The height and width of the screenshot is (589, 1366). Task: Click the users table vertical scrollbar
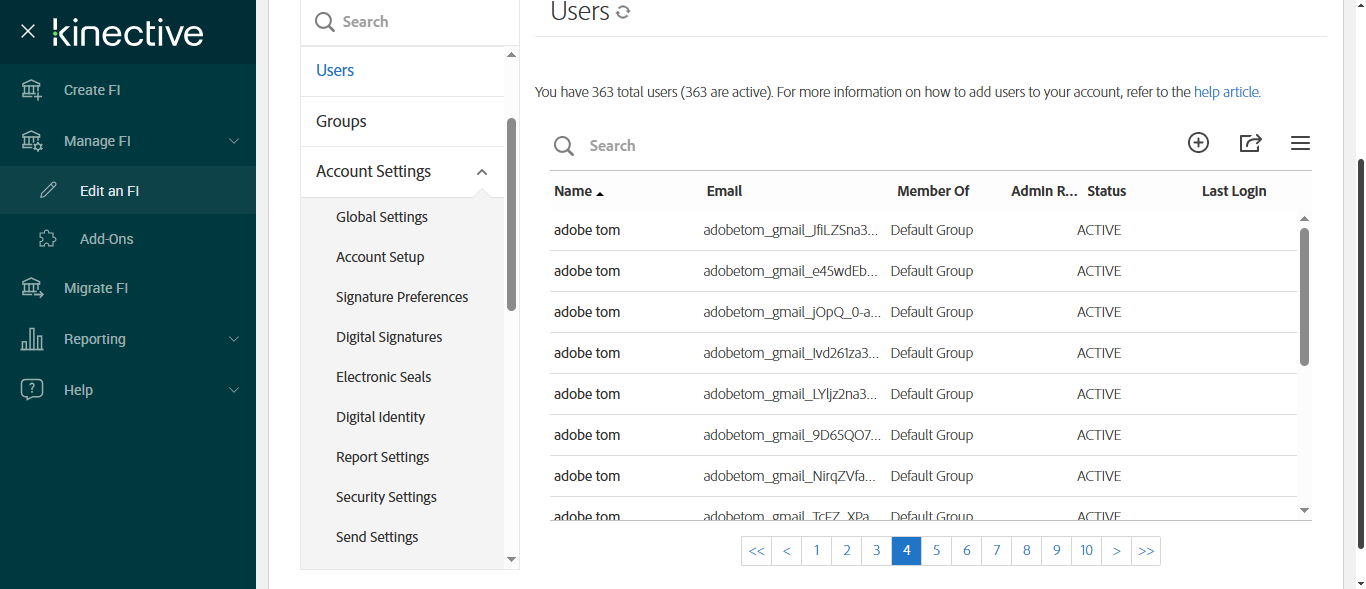[1304, 296]
